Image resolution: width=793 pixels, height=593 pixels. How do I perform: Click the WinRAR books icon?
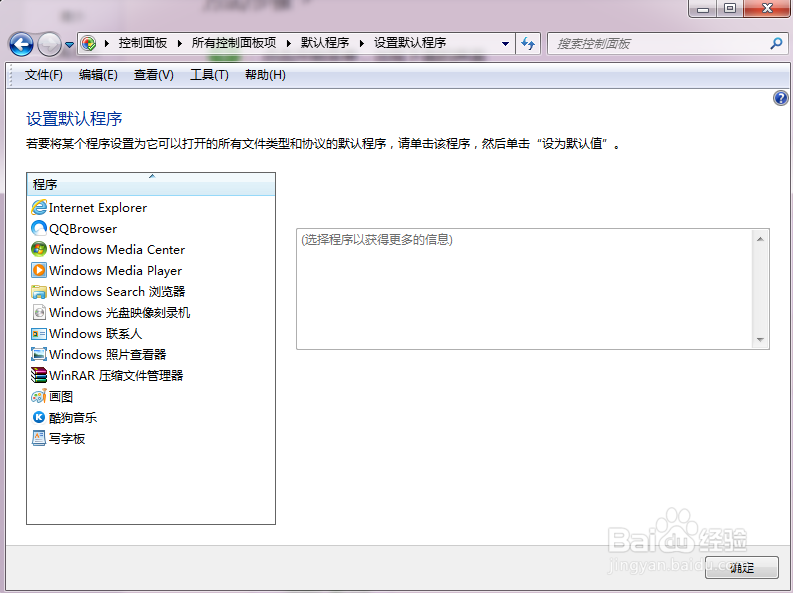pos(39,376)
